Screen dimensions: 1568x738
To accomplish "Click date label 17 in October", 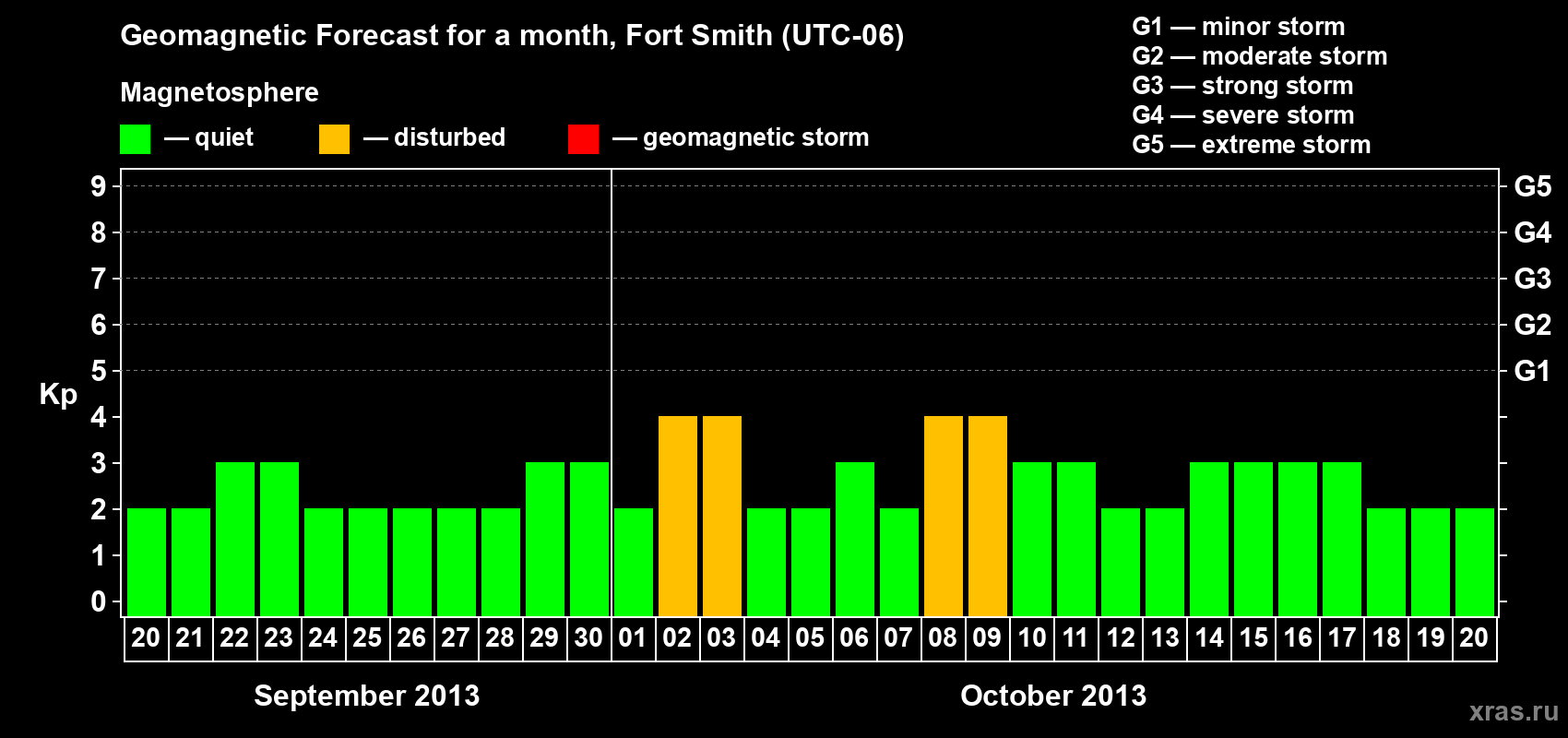I will coord(1342,637).
